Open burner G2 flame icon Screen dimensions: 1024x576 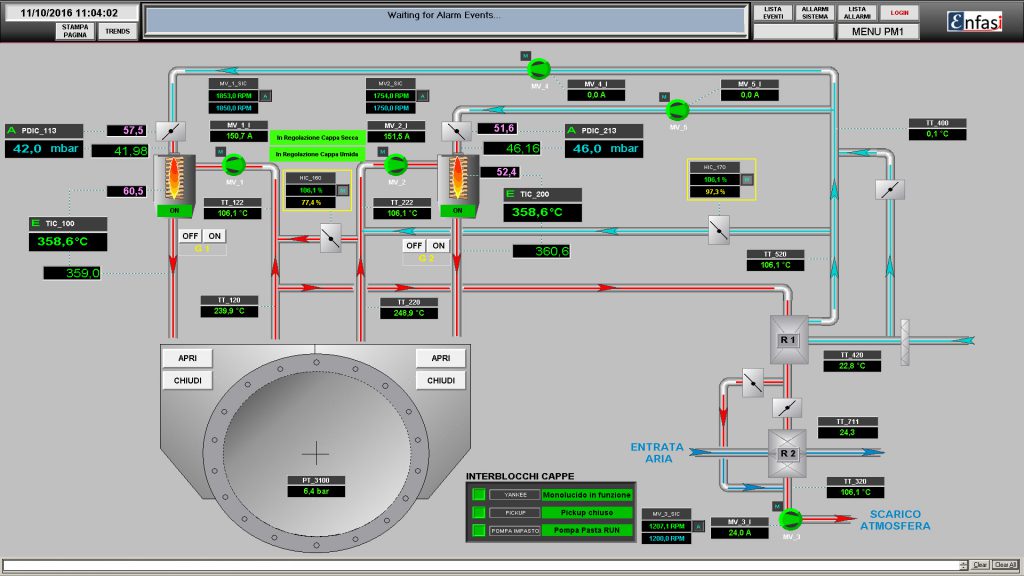pyautogui.click(x=458, y=178)
